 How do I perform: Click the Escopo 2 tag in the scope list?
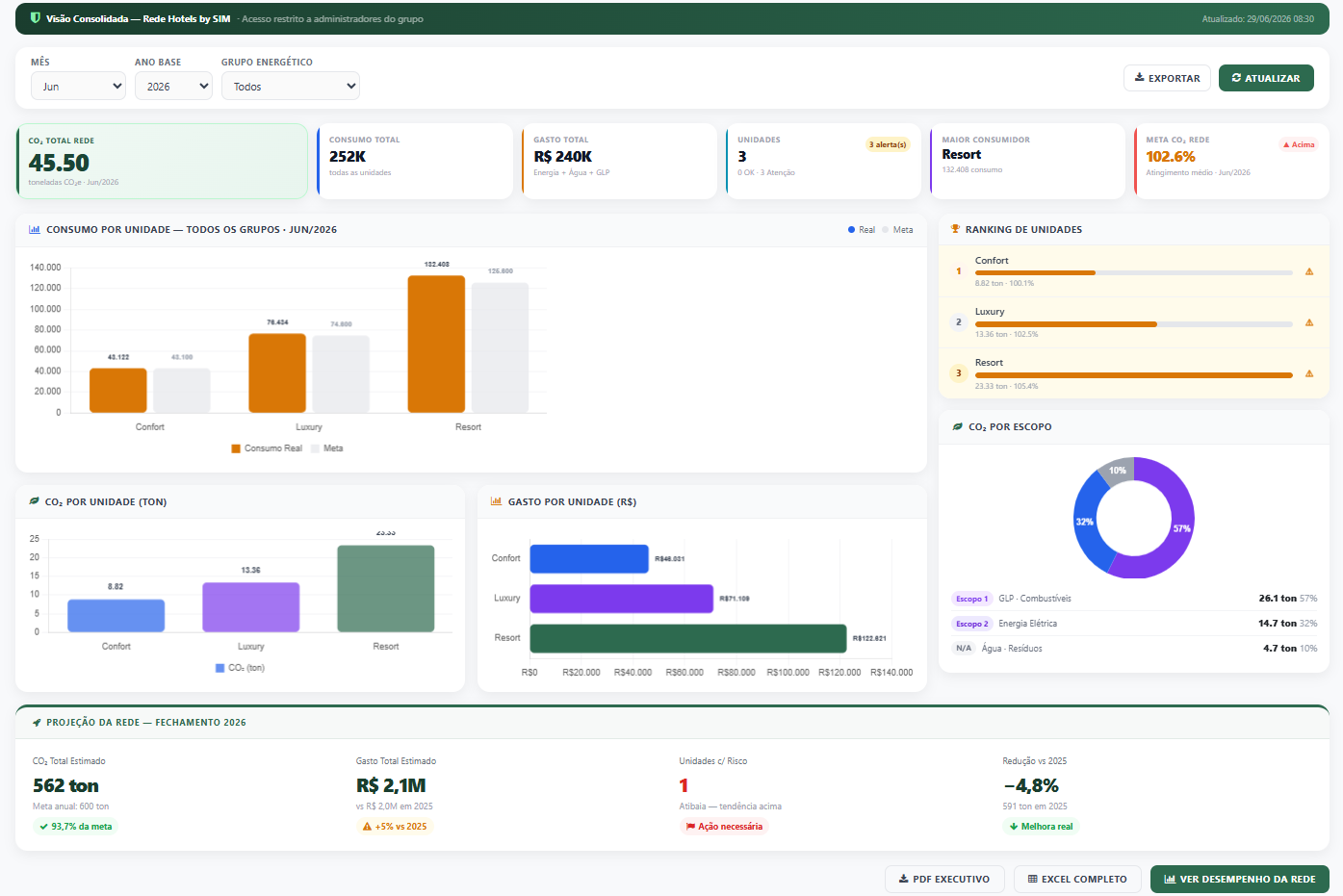971,624
